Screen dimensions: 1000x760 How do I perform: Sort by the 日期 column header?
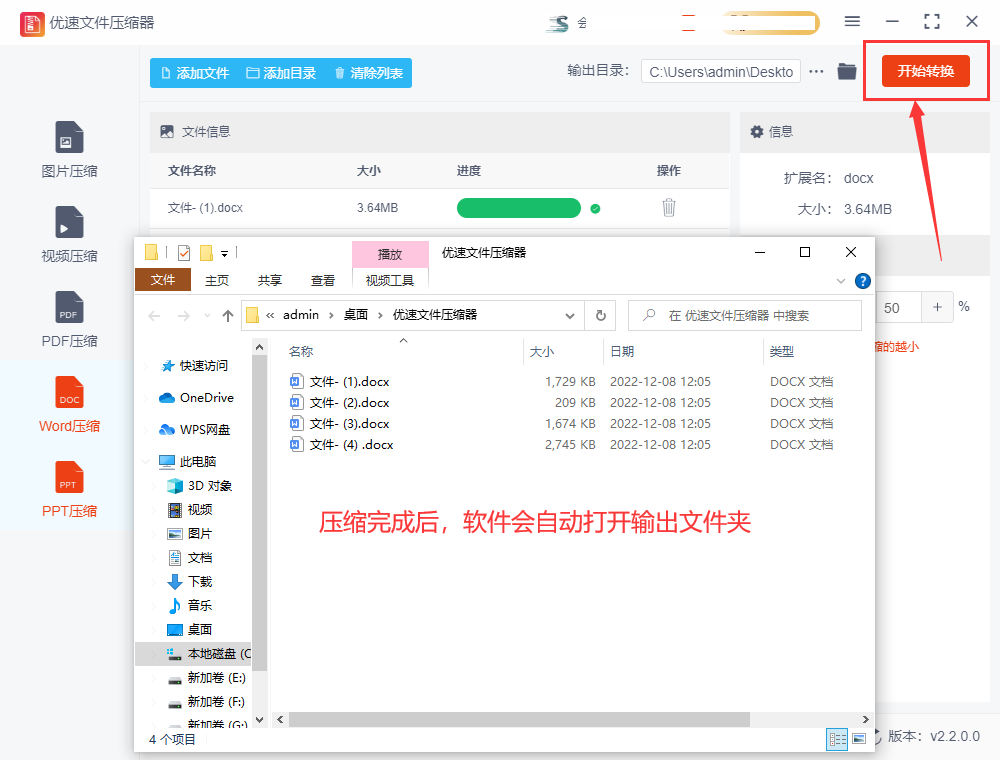622,351
